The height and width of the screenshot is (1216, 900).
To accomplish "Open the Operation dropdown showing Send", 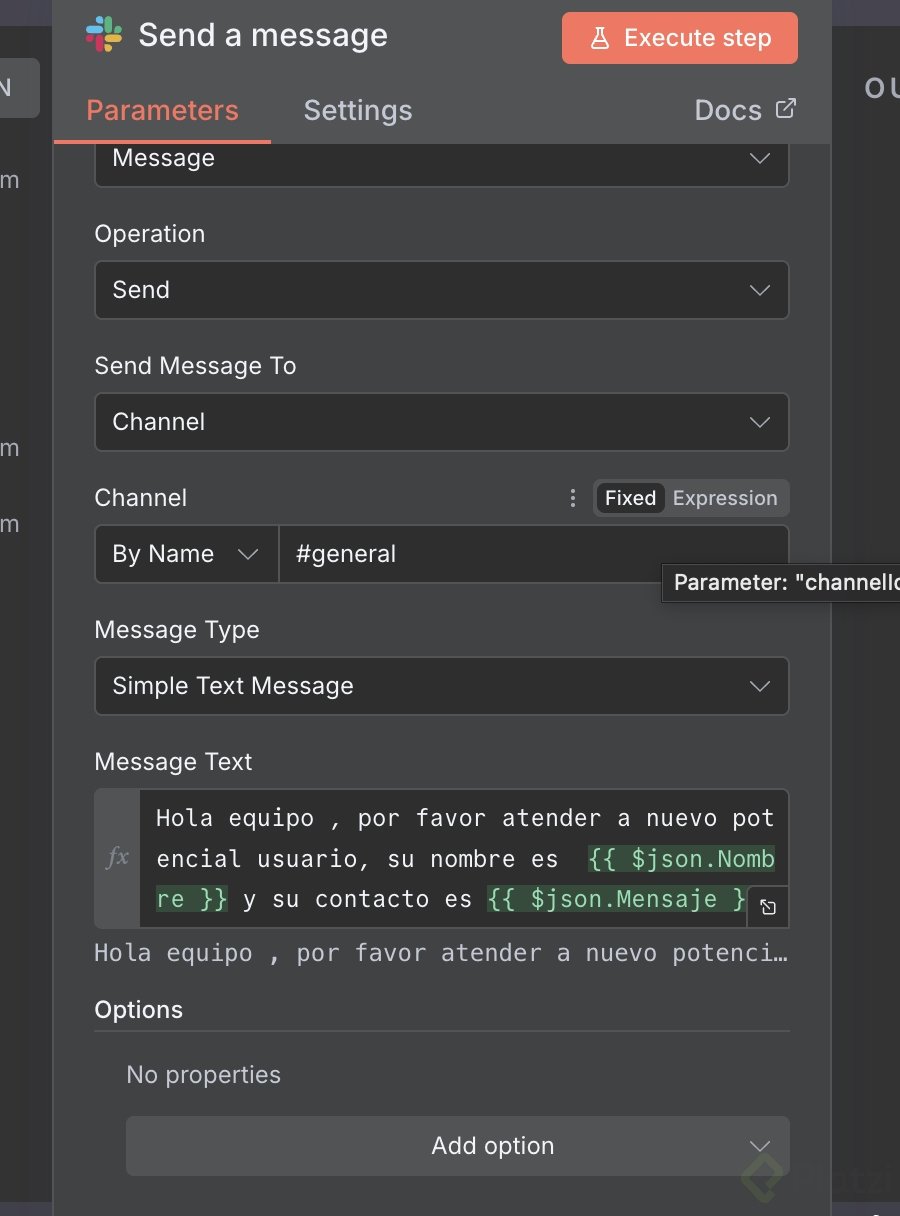I will click(x=441, y=290).
